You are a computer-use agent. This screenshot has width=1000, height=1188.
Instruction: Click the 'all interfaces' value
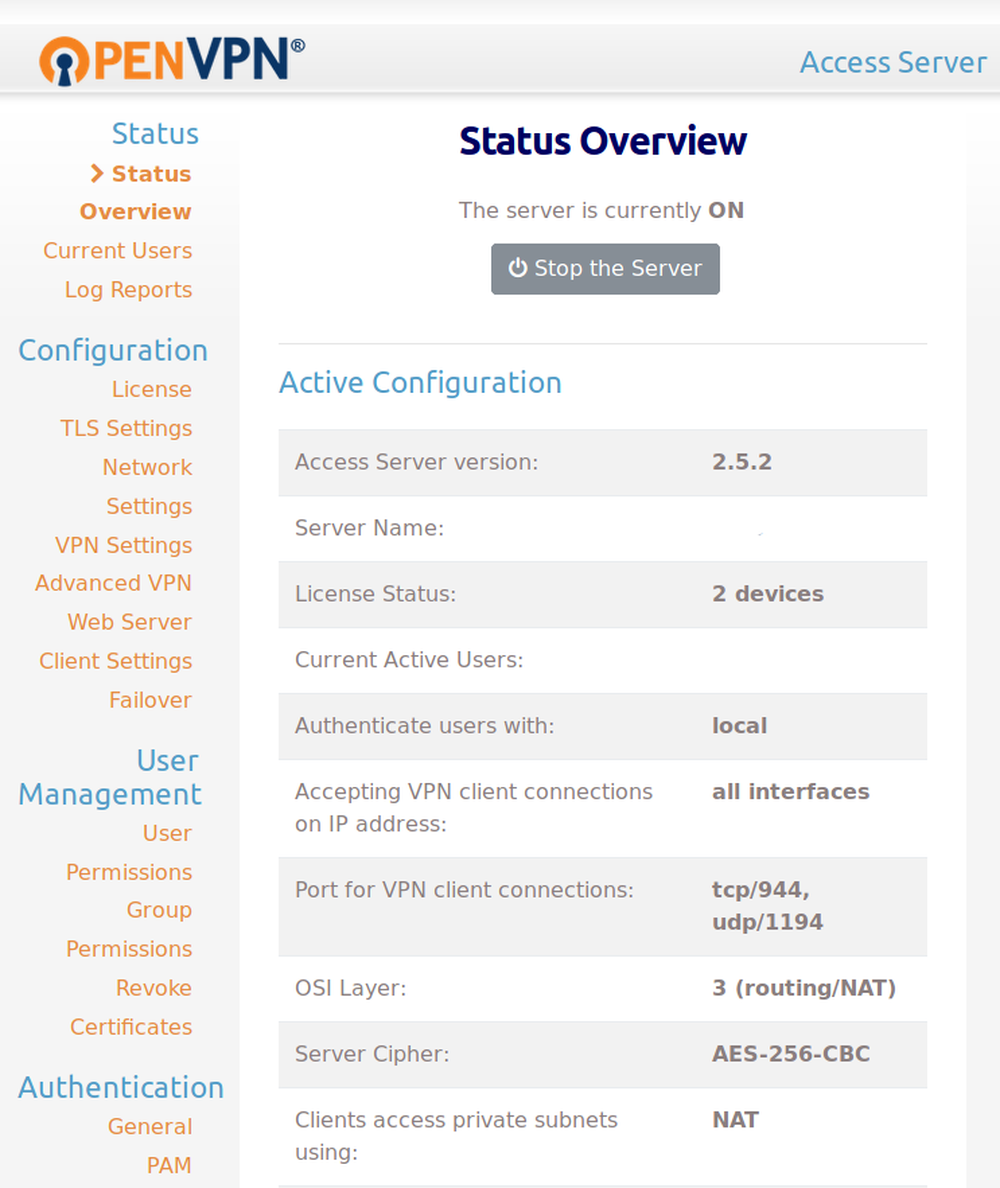tap(790, 792)
